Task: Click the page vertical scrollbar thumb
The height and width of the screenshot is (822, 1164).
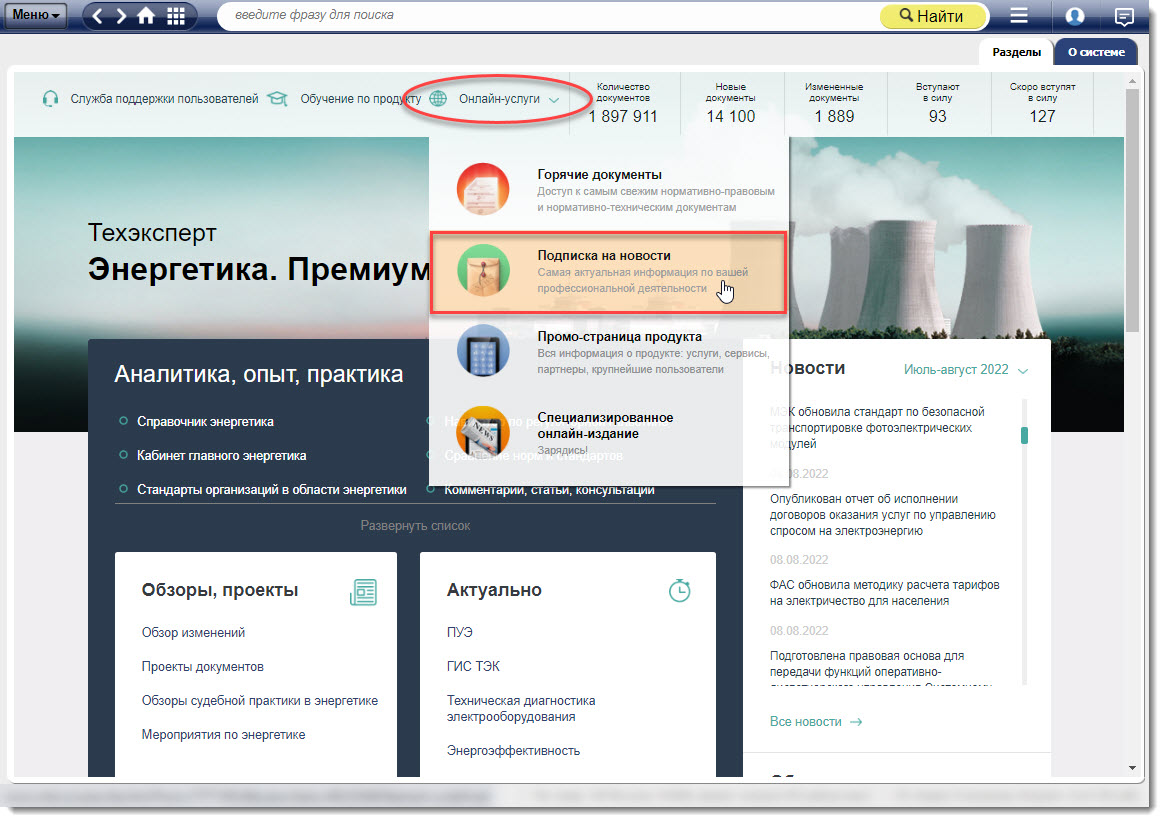Action: click(1131, 212)
